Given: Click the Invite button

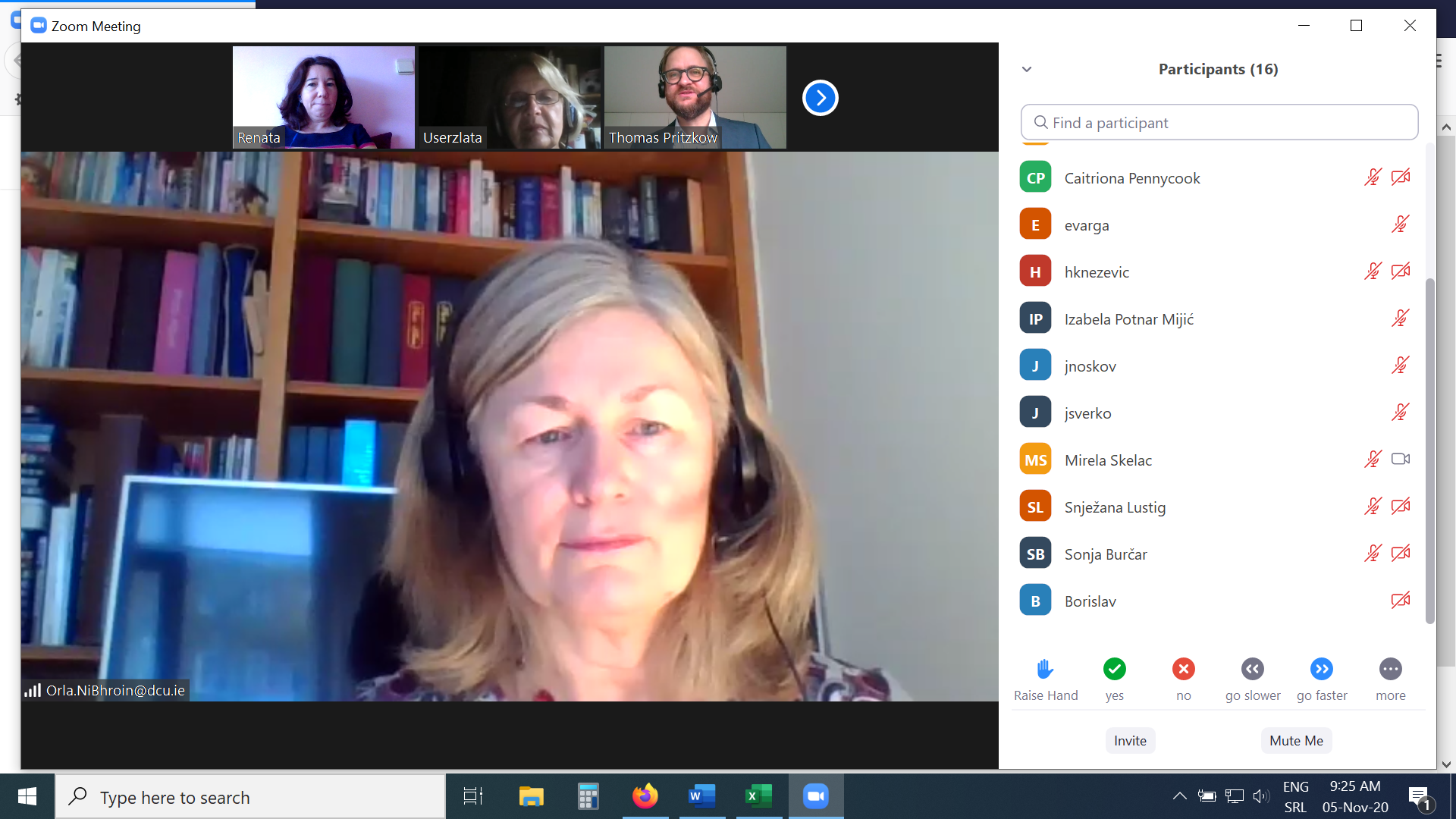Looking at the screenshot, I should (x=1130, y=741).
